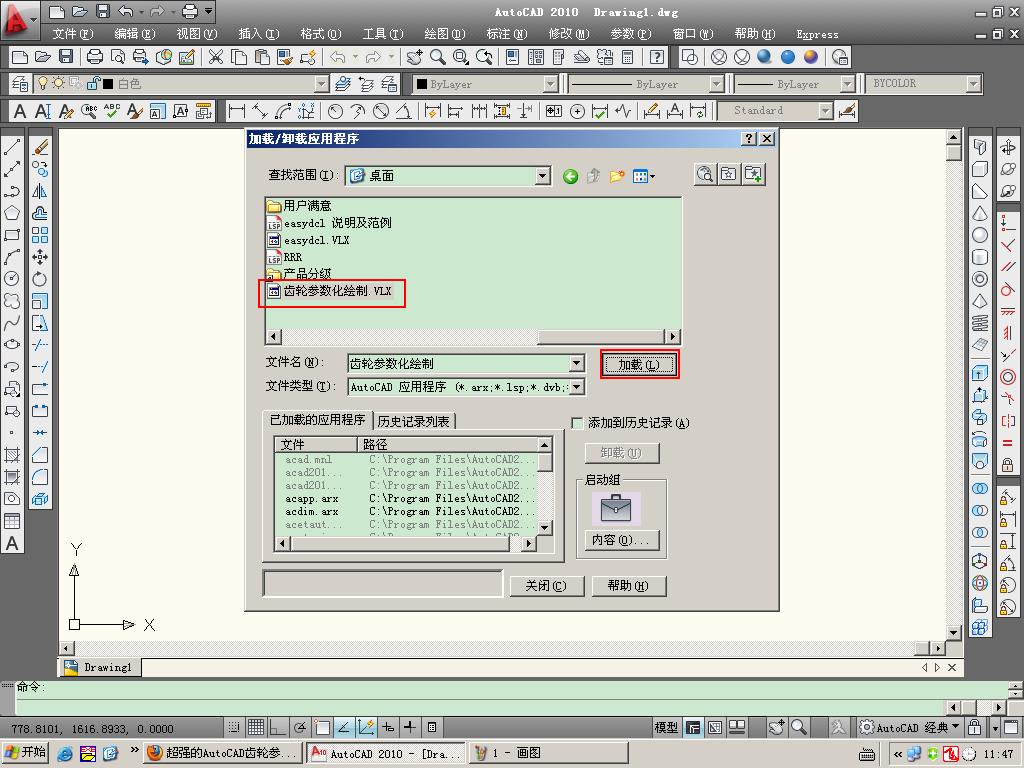Viewport: 1024px width, 768px height.
Task: Select acapp.arx row in loaded list
Action: (x=410, y=498)
